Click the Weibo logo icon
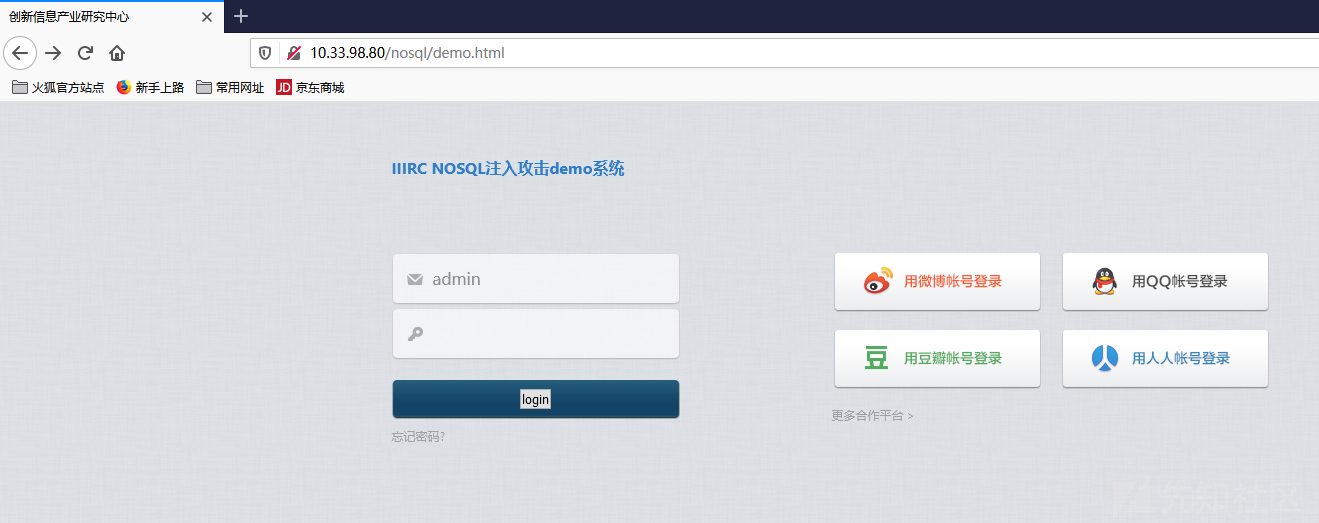 pyautogui.click(x=877, y=282)
